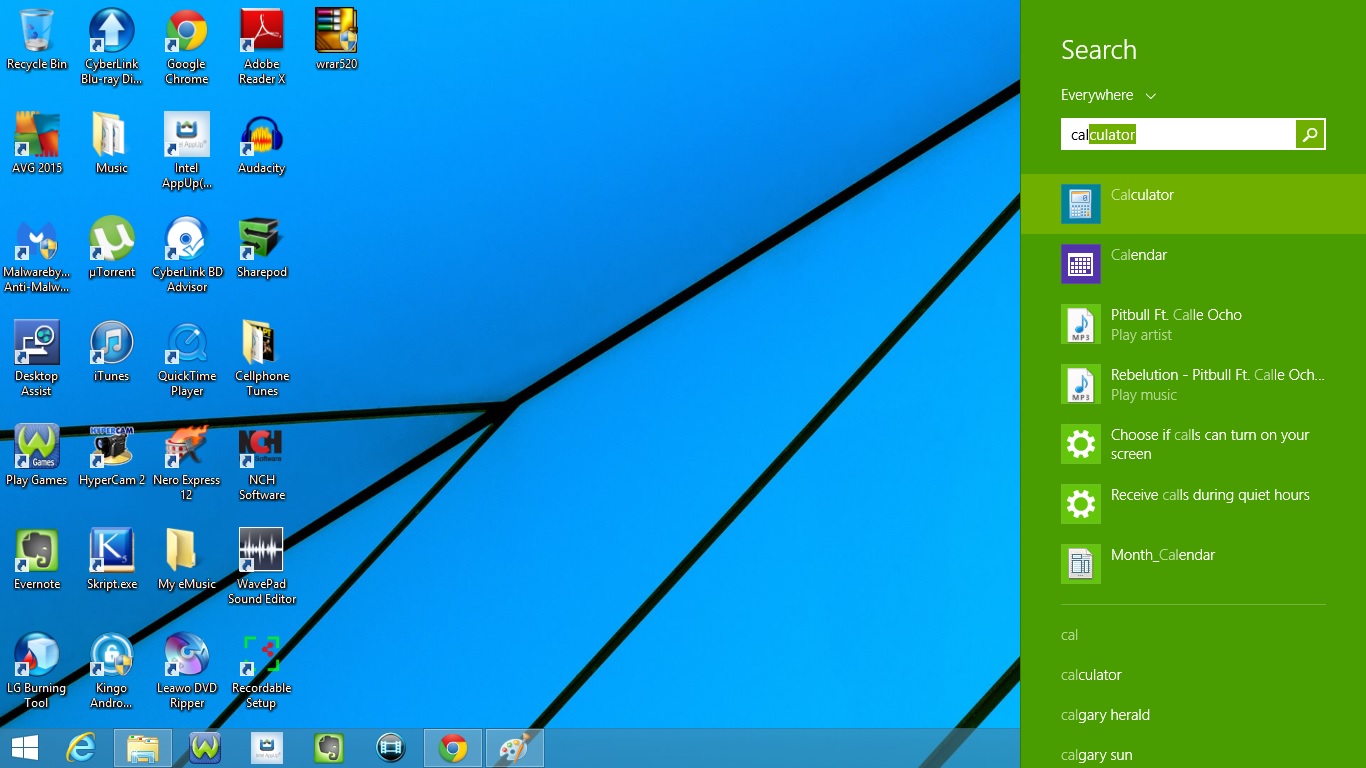Viewport: 1366px width, 768px height.
Task: Open Internet Explorer from taskbar
Action: tap(81, 748)
